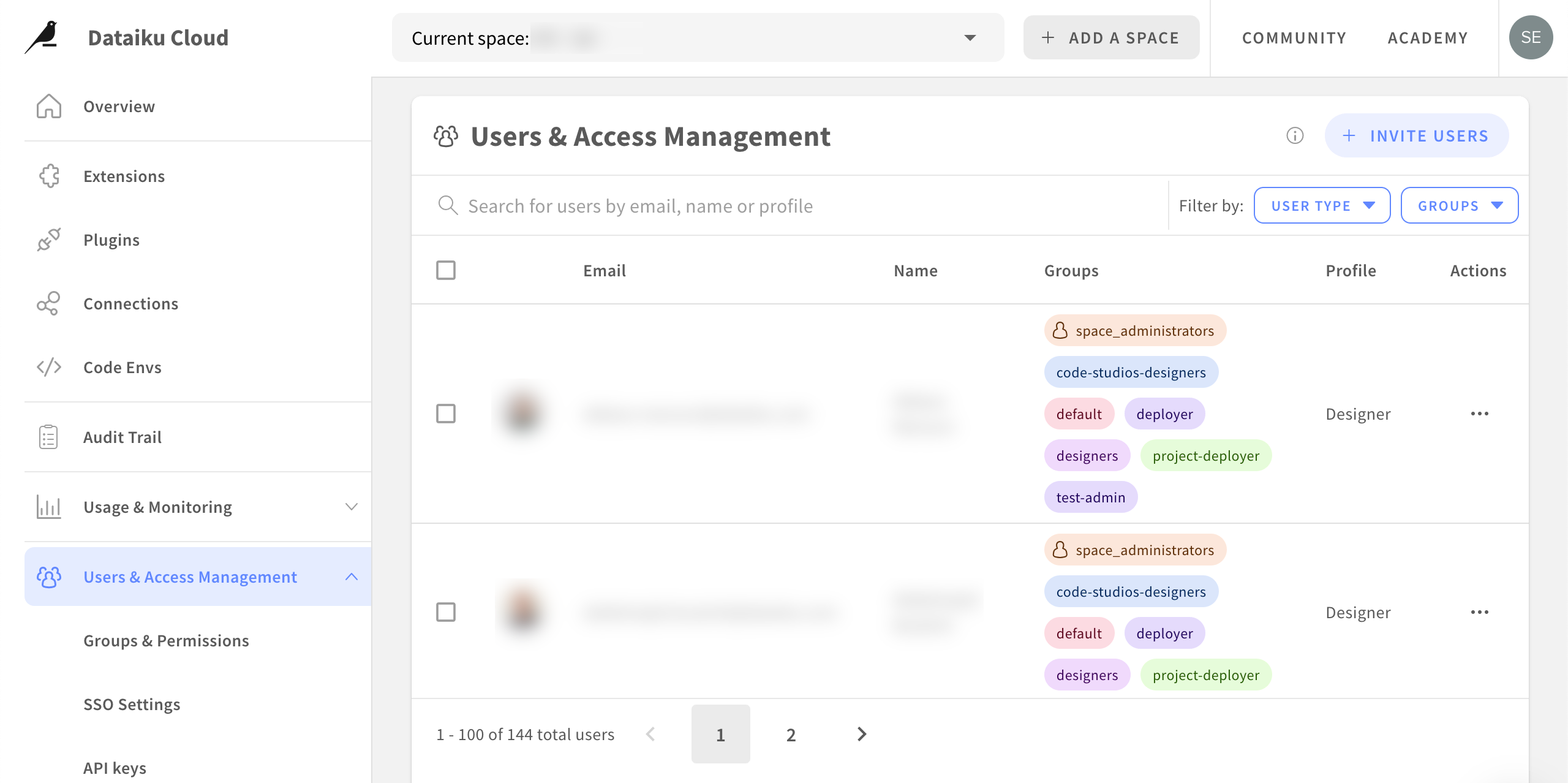Click the Profile column header
1568x783 pixels.
point(1351,270)
